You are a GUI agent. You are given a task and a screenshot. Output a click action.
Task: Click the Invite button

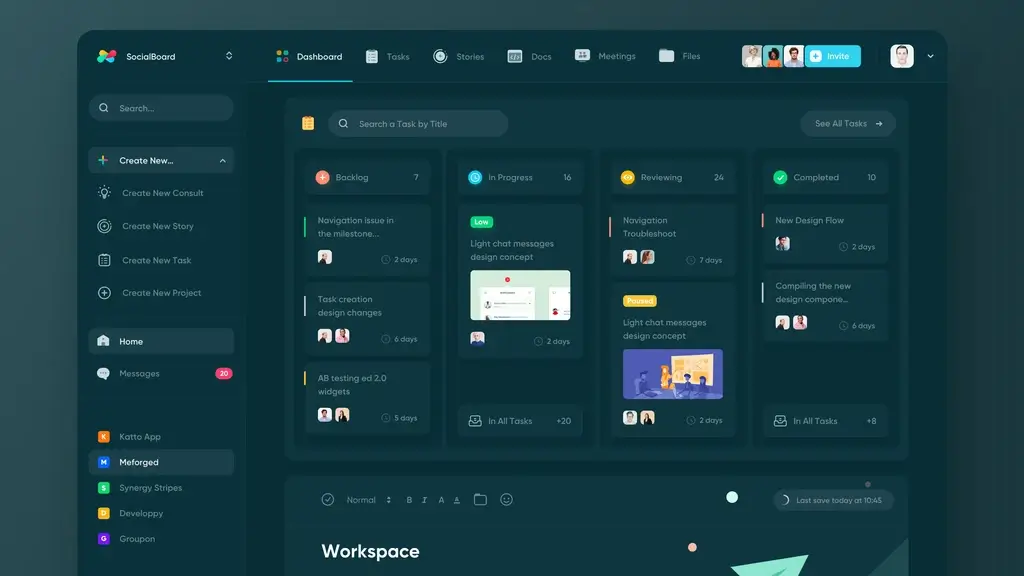(833, 56)
